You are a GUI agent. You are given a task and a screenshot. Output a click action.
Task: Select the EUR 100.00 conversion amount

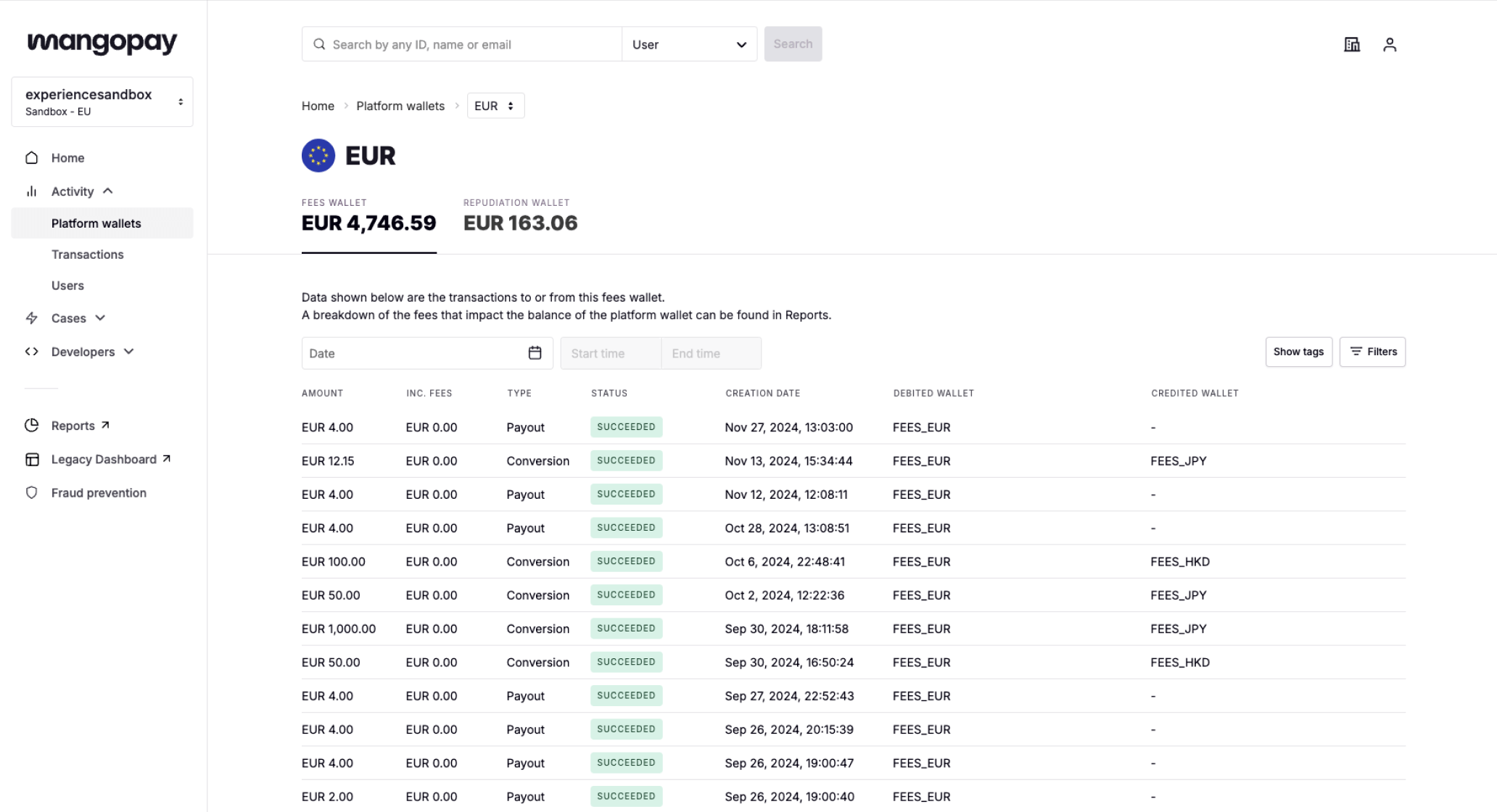[334, 562]
